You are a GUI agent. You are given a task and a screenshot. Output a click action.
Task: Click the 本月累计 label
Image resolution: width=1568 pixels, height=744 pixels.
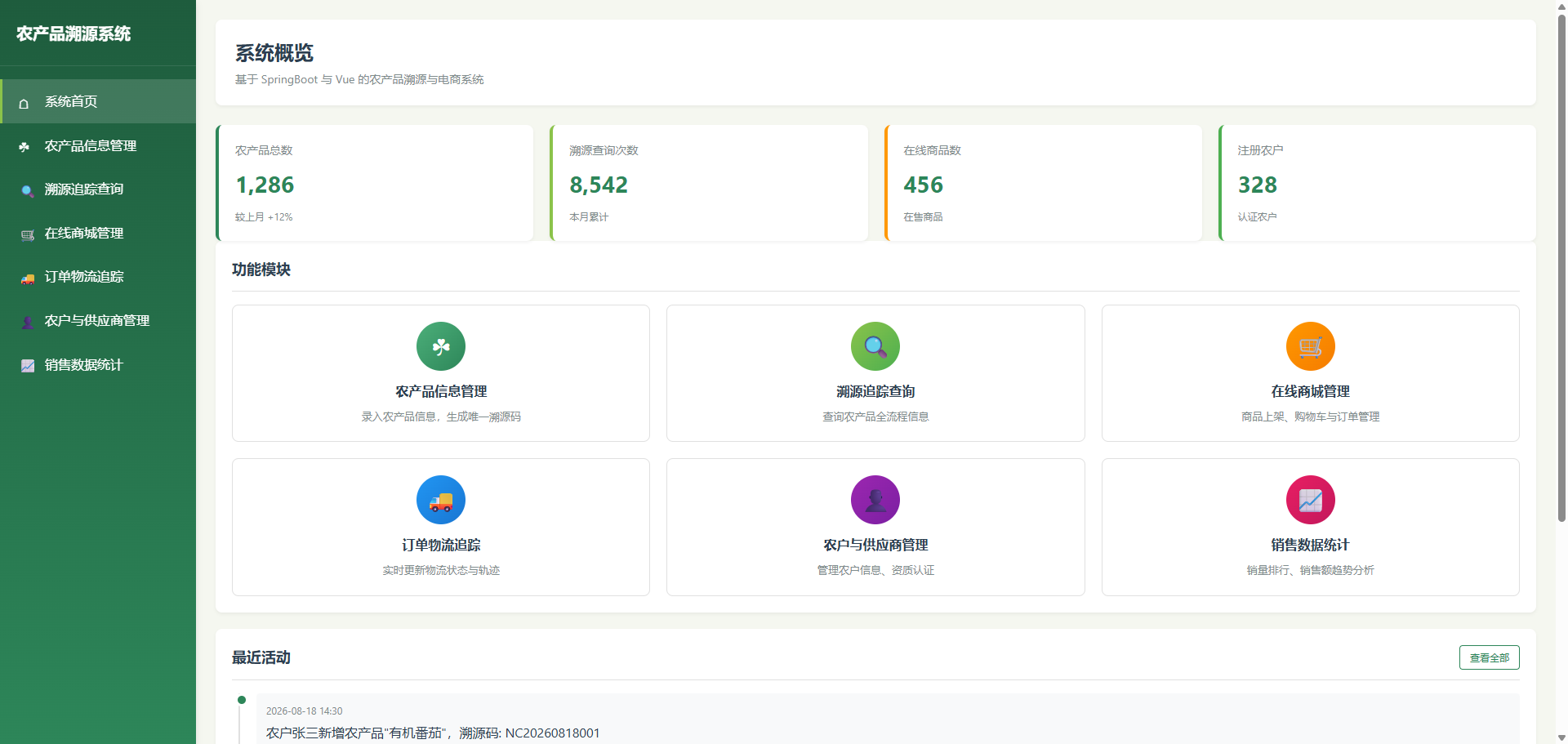(x=589, y=217)
